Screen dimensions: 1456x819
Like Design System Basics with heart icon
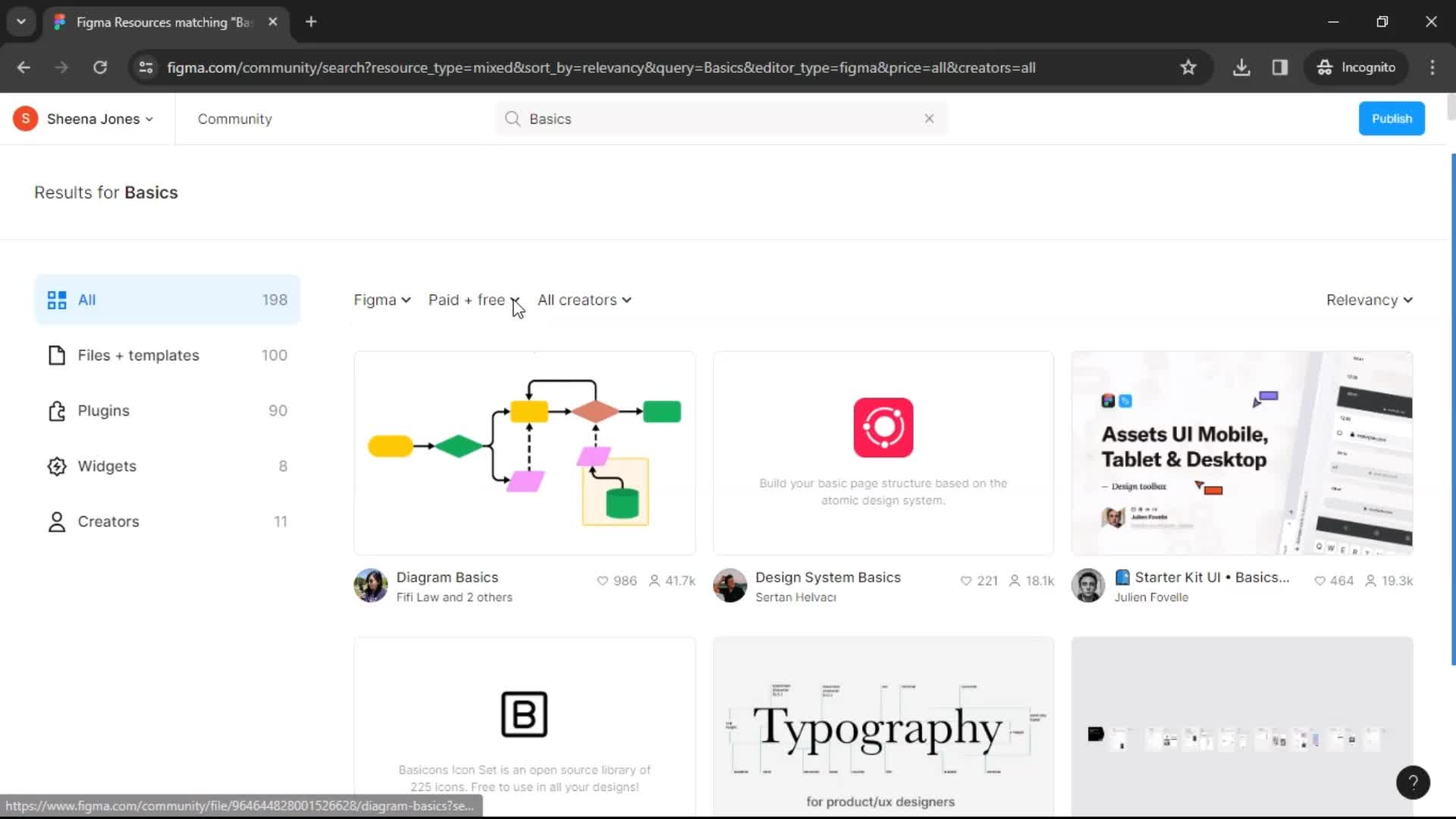pos(965,581)
